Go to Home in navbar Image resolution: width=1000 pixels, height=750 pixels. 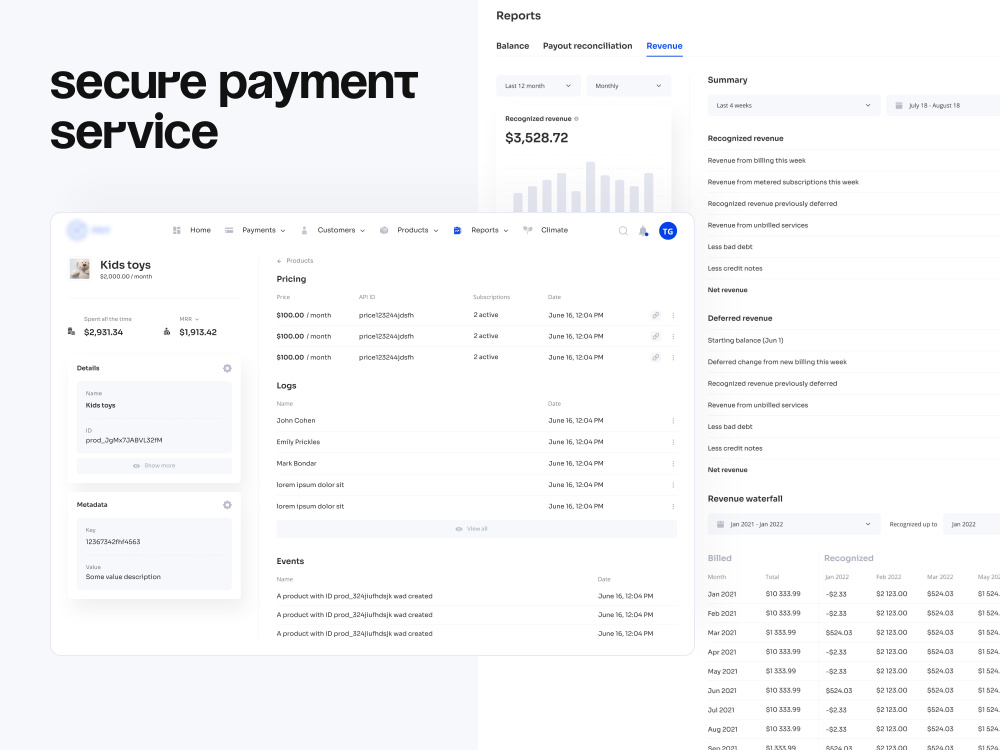(x=200, y=230)
